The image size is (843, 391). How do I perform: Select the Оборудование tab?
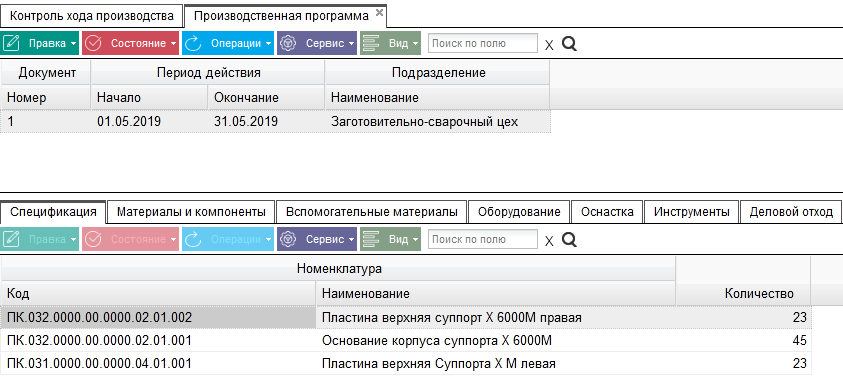[519, 212]
